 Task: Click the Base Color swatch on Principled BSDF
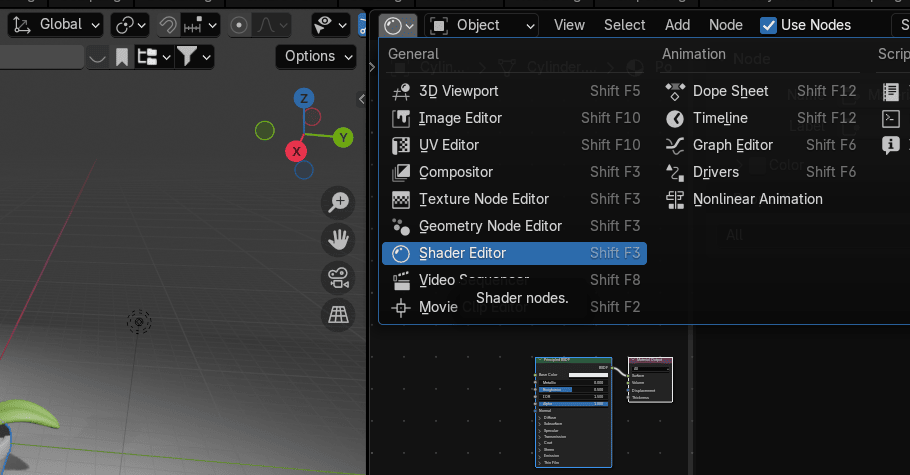[588, 375]
